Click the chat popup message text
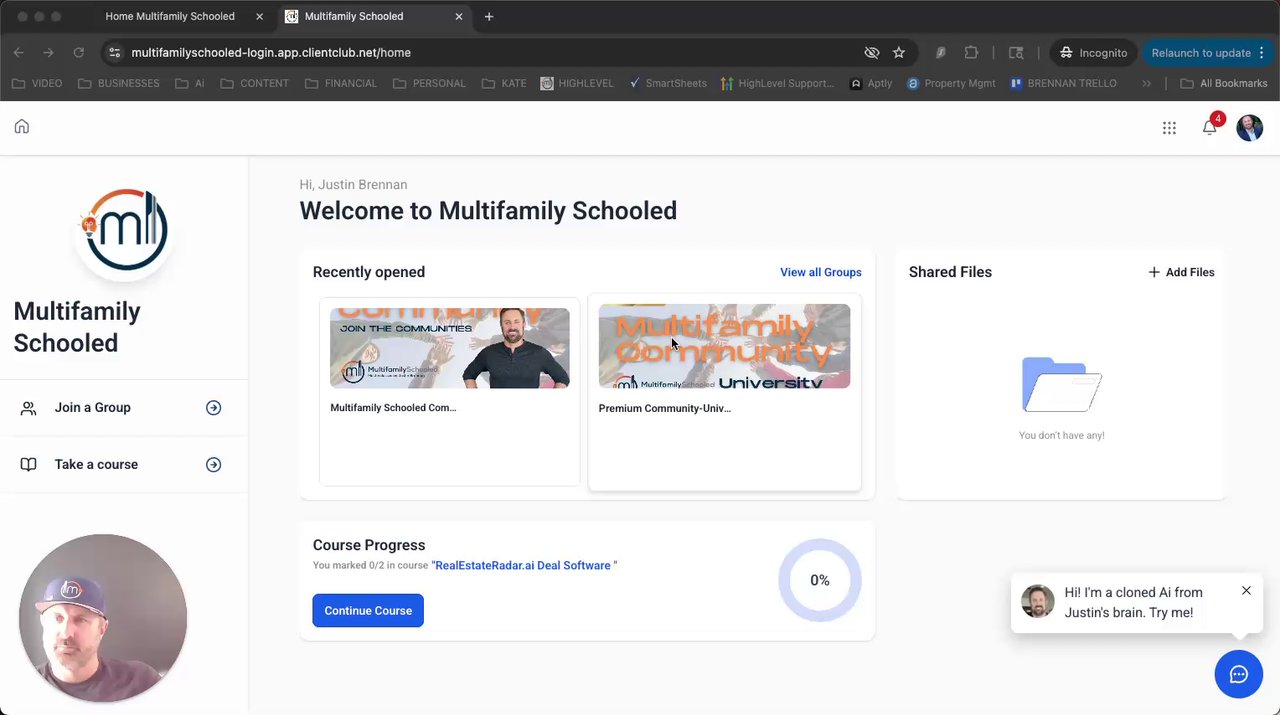The width and height of the screenshot is (1280, 715). pos(1134,602)
